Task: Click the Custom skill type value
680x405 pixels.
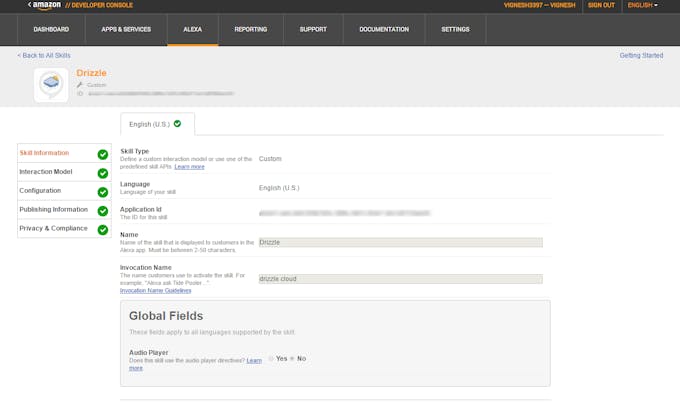Action: point(270,159)
